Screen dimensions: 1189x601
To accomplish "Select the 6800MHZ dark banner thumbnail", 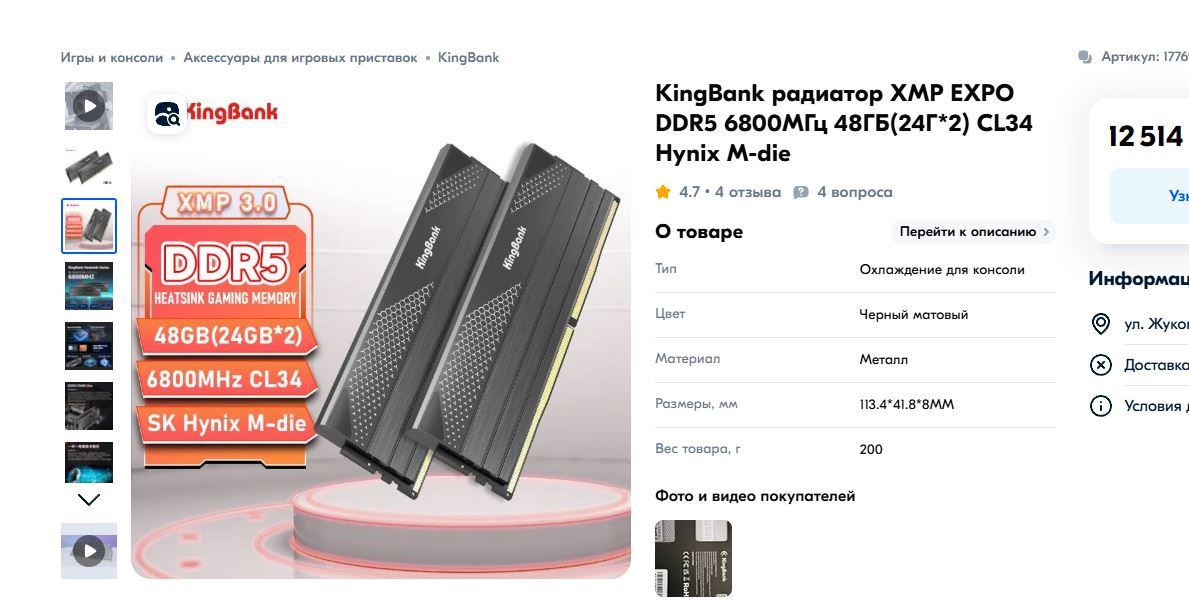I will click(89, 286).
